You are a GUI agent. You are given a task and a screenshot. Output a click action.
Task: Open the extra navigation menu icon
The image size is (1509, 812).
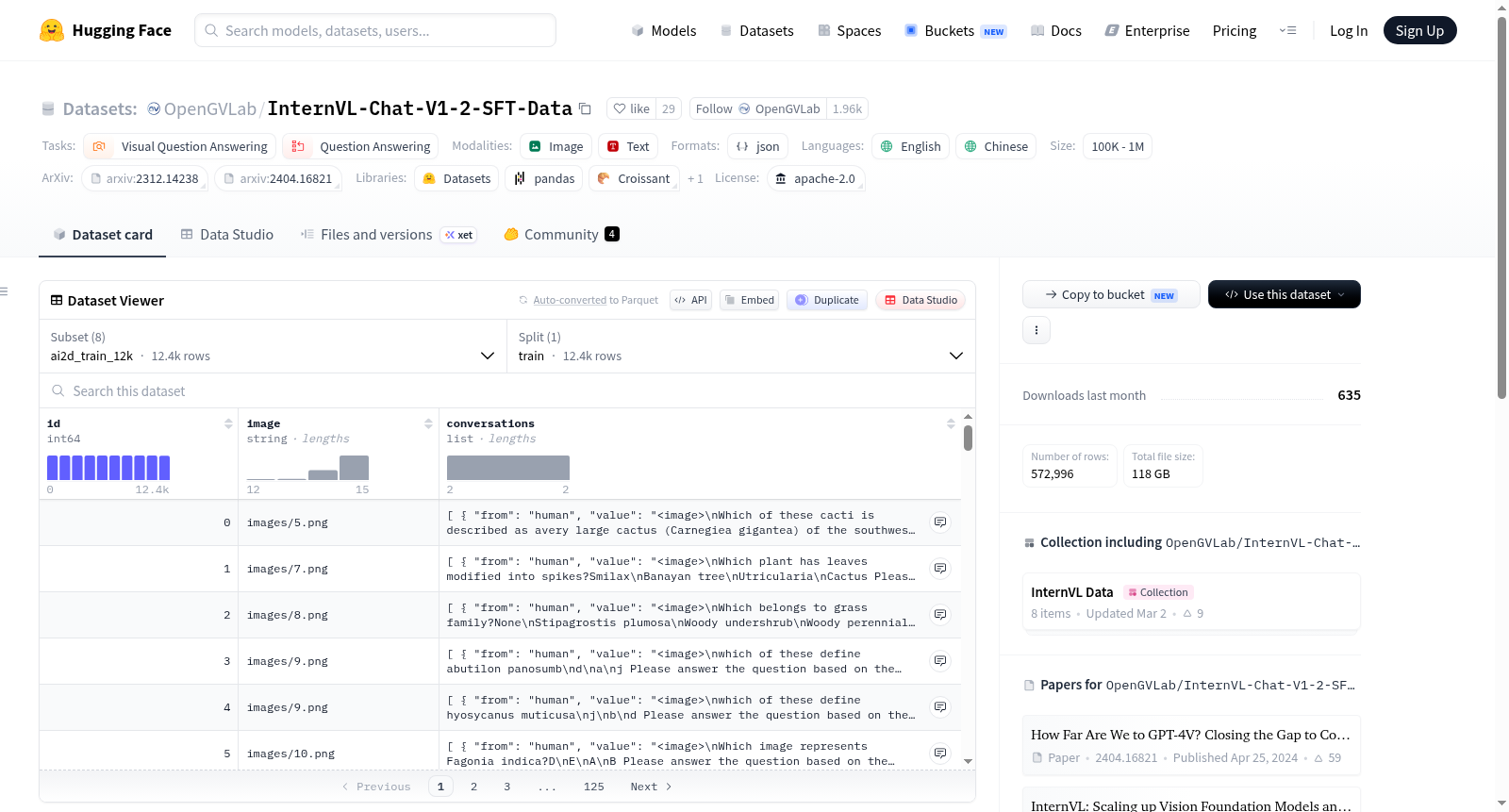1287,30
